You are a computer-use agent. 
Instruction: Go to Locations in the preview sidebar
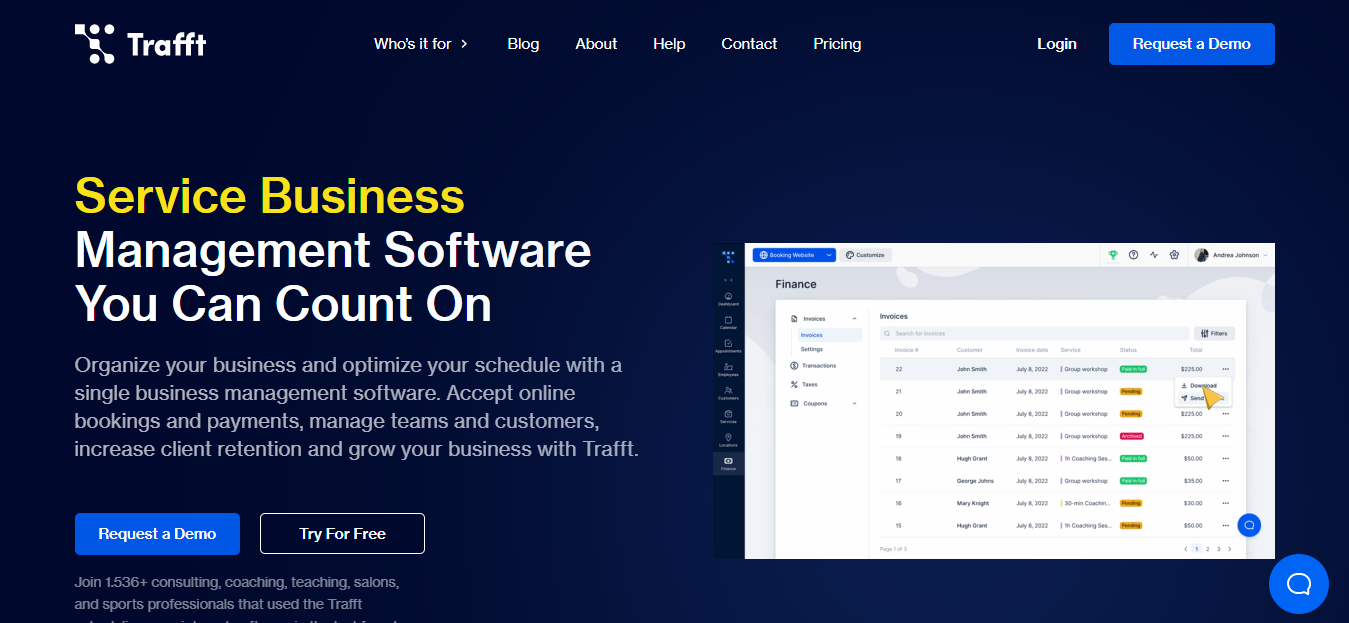(x=728, y=440)
